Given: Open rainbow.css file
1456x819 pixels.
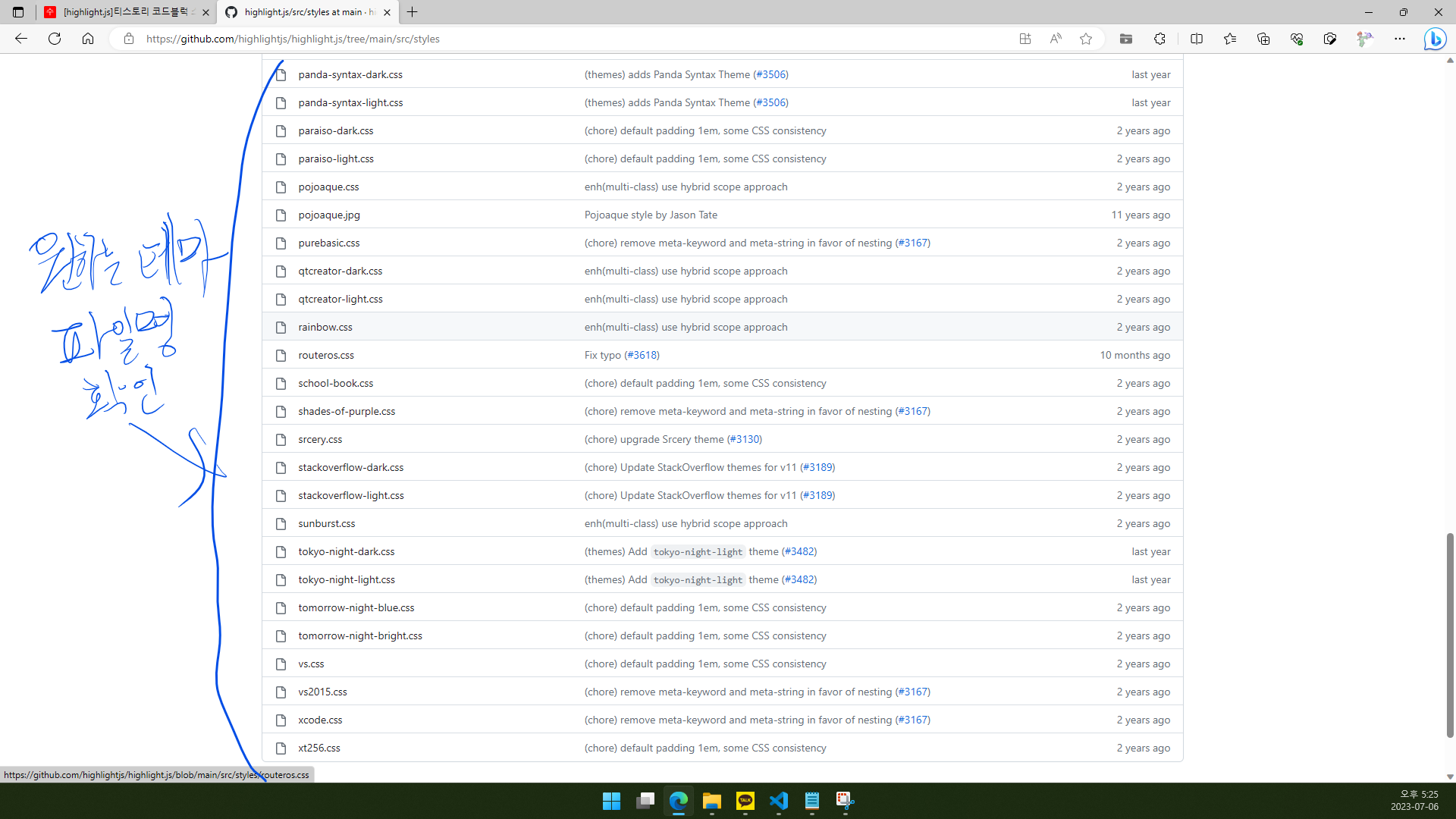Looking at the screenshot, I should point(325,327).
